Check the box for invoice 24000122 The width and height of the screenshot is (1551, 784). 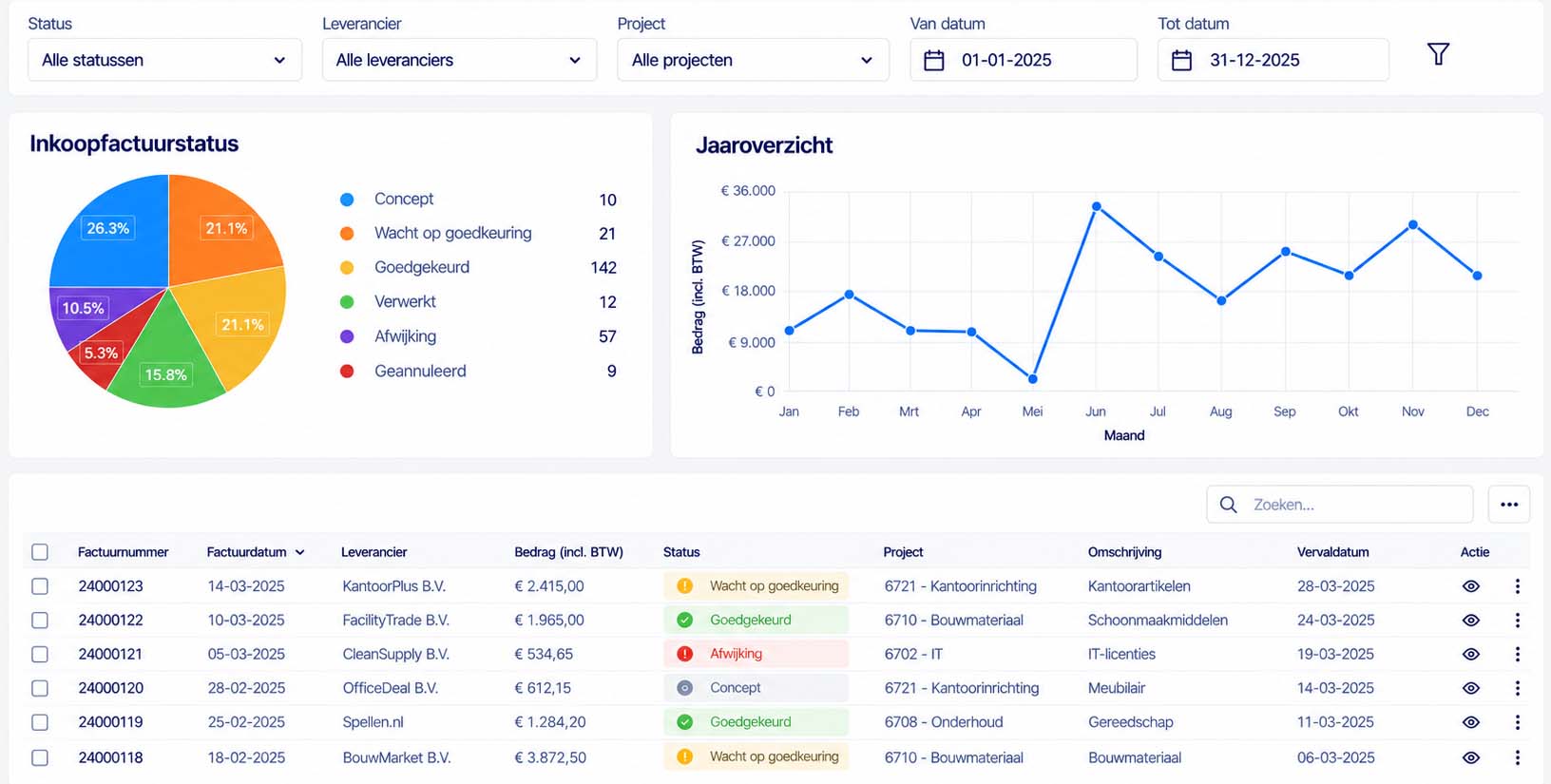pos(40,621)
